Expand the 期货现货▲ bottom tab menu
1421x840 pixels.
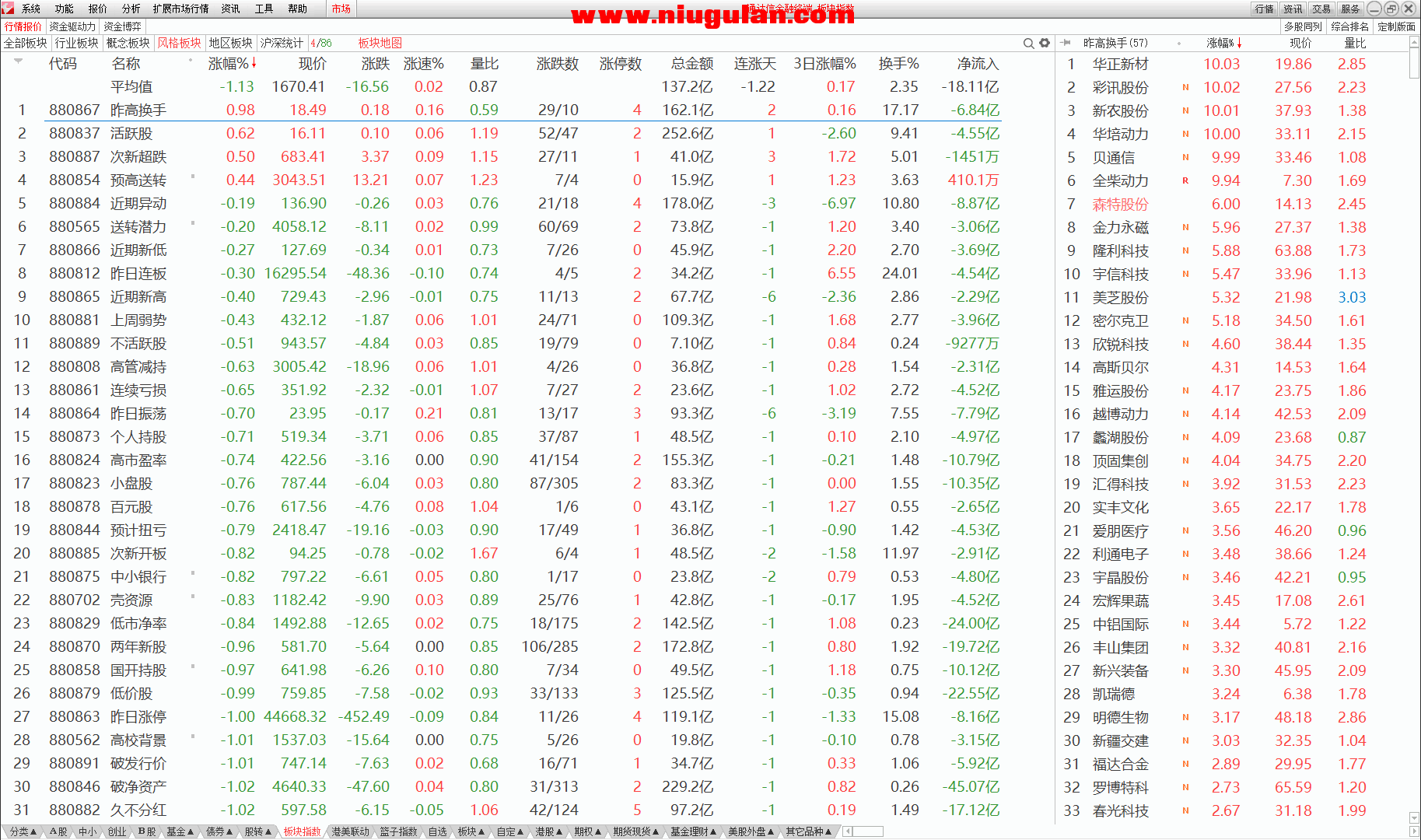pyautogui.click(x=635, y=831)
